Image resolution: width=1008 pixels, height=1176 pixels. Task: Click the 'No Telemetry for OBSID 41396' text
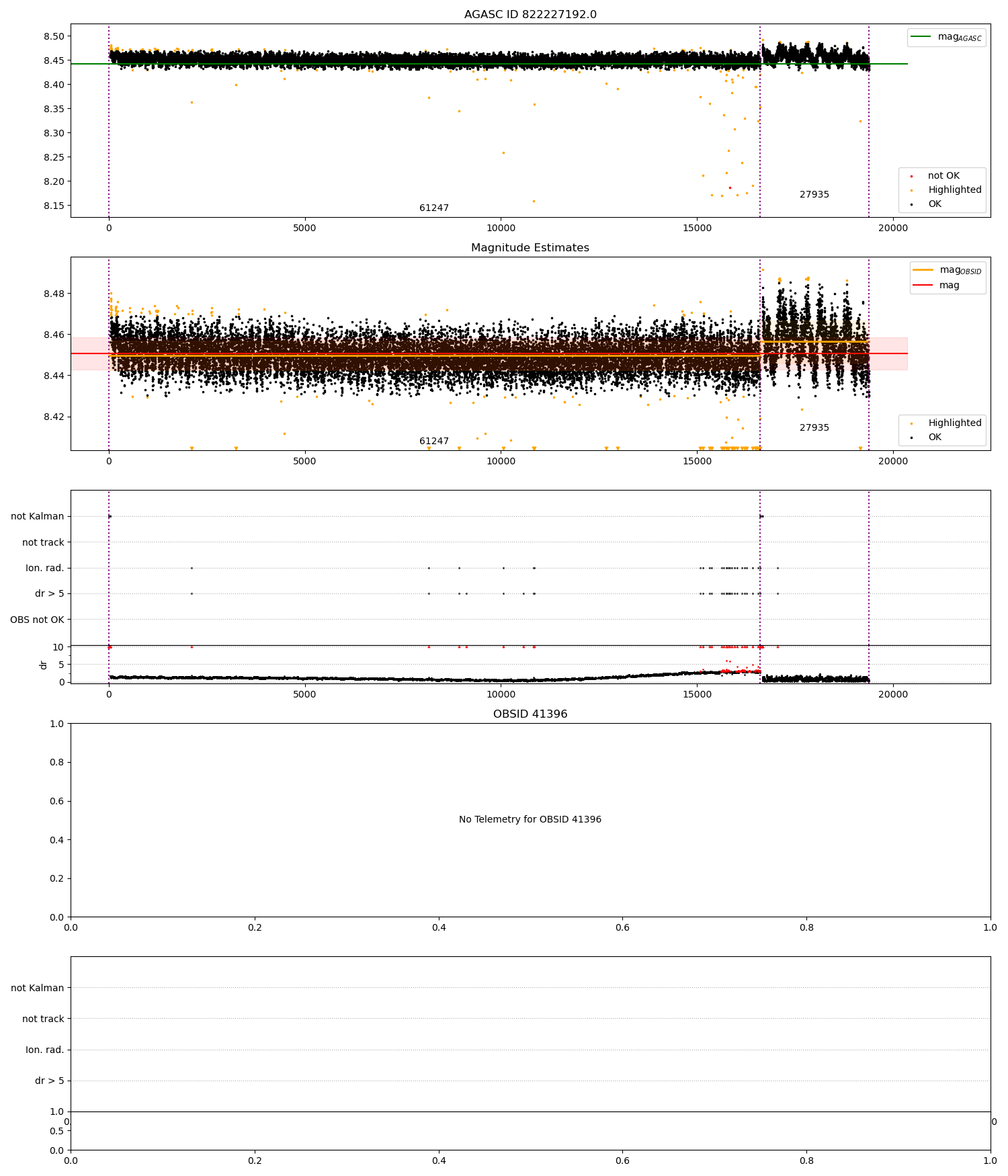pyautogui.click(x=530, y=820)
